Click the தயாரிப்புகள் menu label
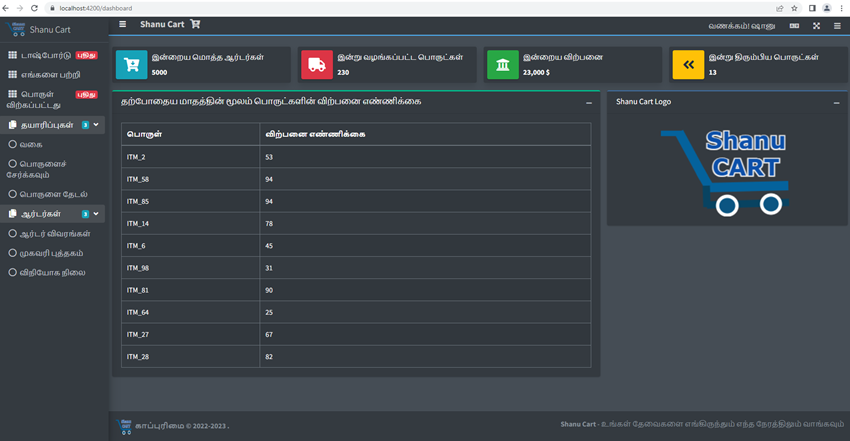 coord(47,125)
